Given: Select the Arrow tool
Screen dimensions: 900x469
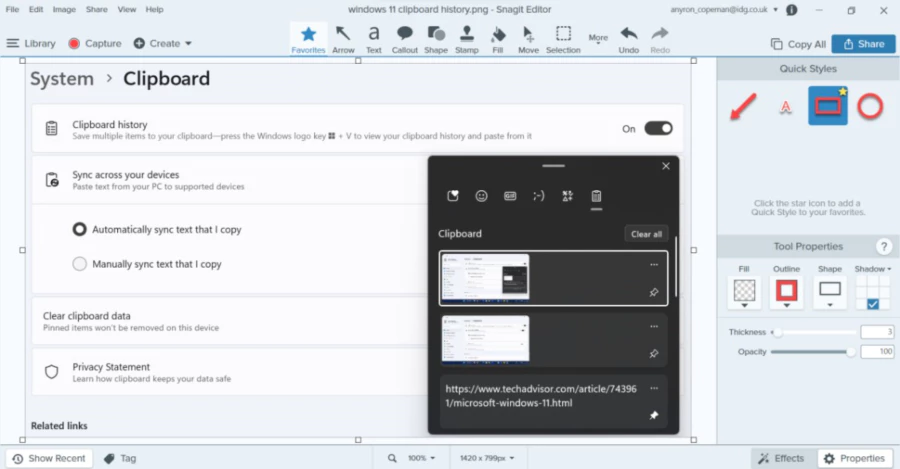Looking at the screenshot, I should [343, 39].
